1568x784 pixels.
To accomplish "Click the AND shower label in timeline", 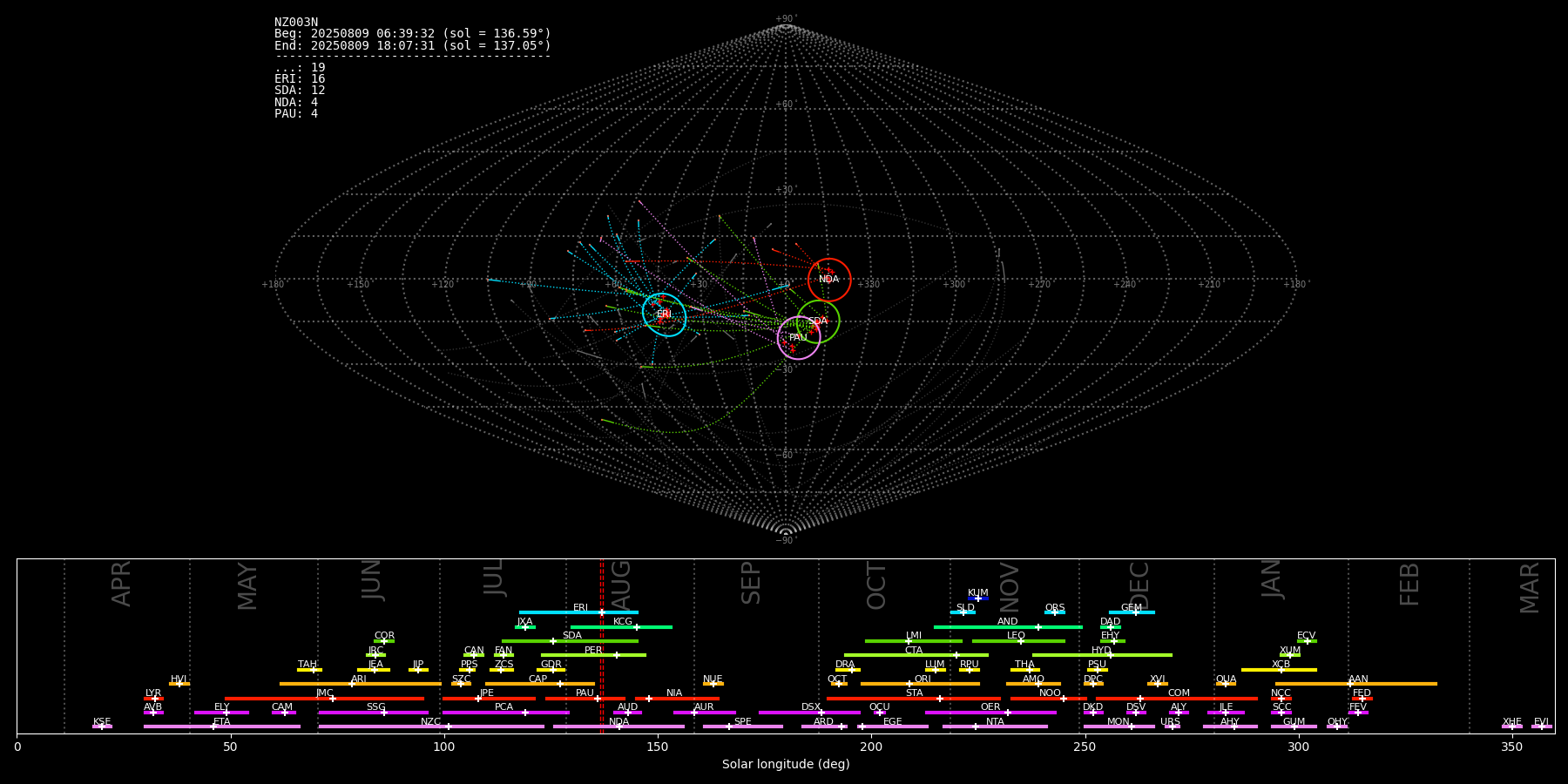I will 1008,622.
